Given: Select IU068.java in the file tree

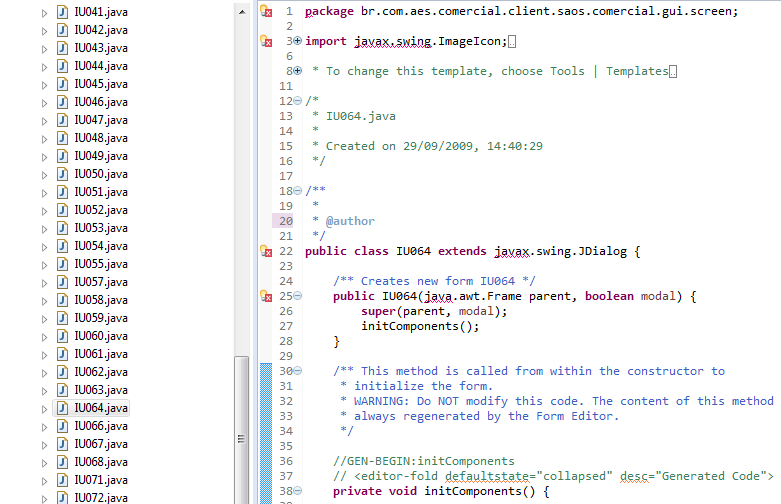Looking at the screenshot, I should click(101, 462).
